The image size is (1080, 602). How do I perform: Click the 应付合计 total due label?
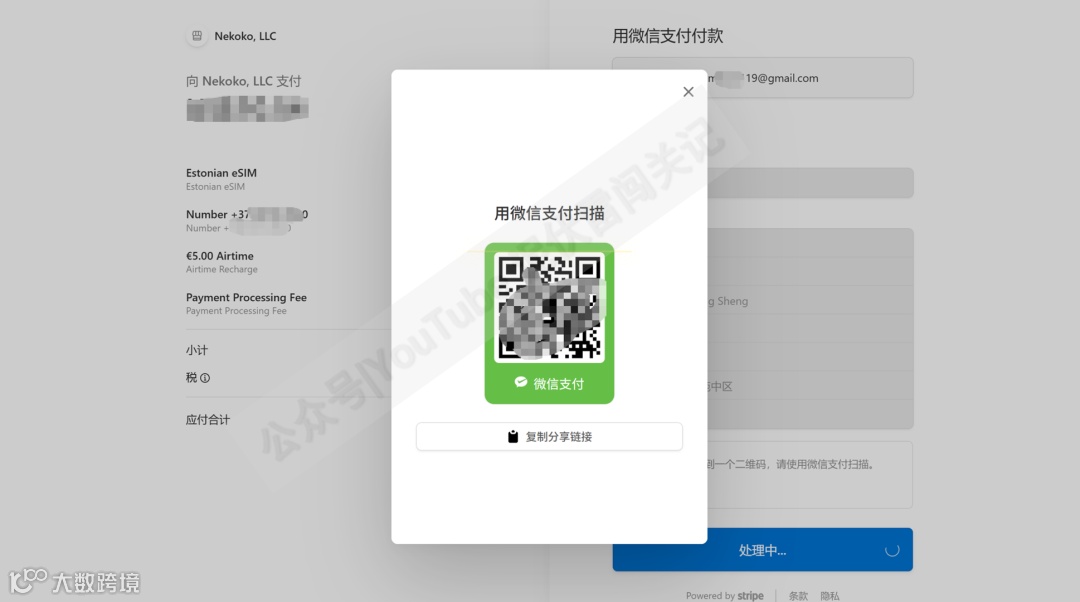tap(207, 419)
